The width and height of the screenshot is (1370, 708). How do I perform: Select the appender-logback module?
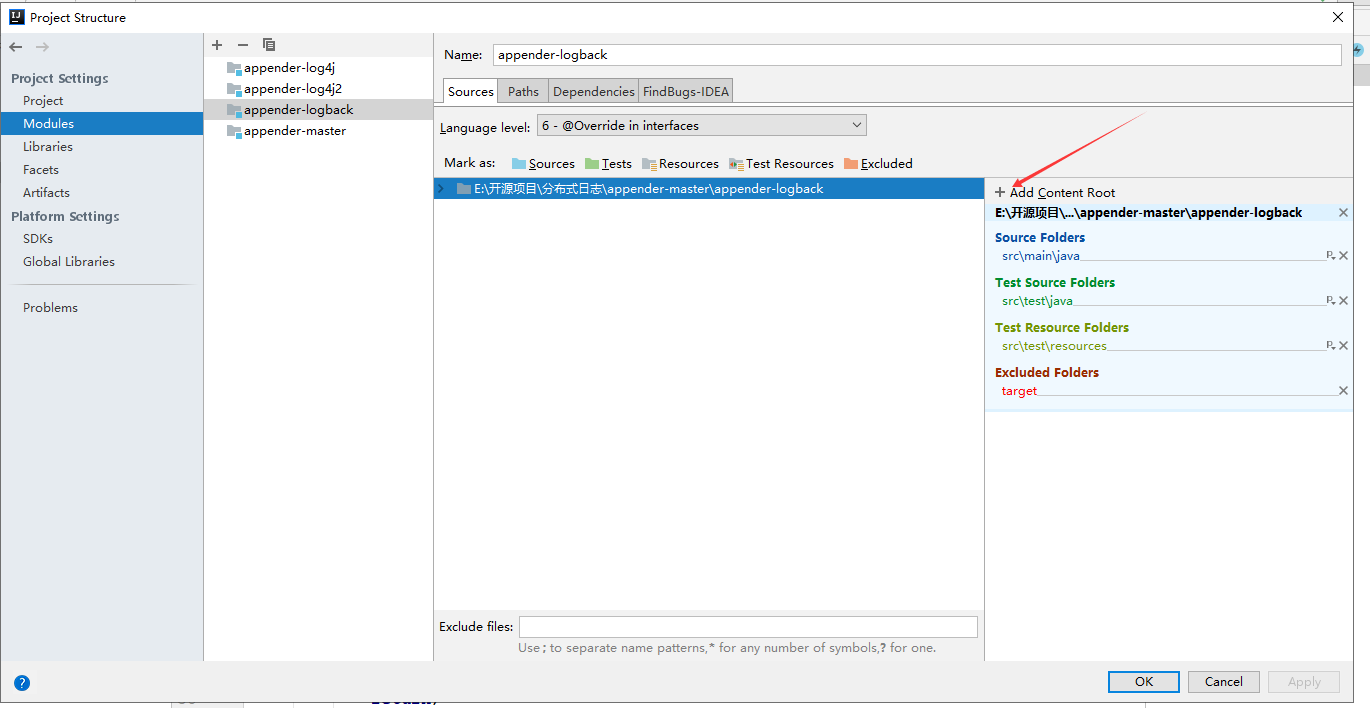318,110
